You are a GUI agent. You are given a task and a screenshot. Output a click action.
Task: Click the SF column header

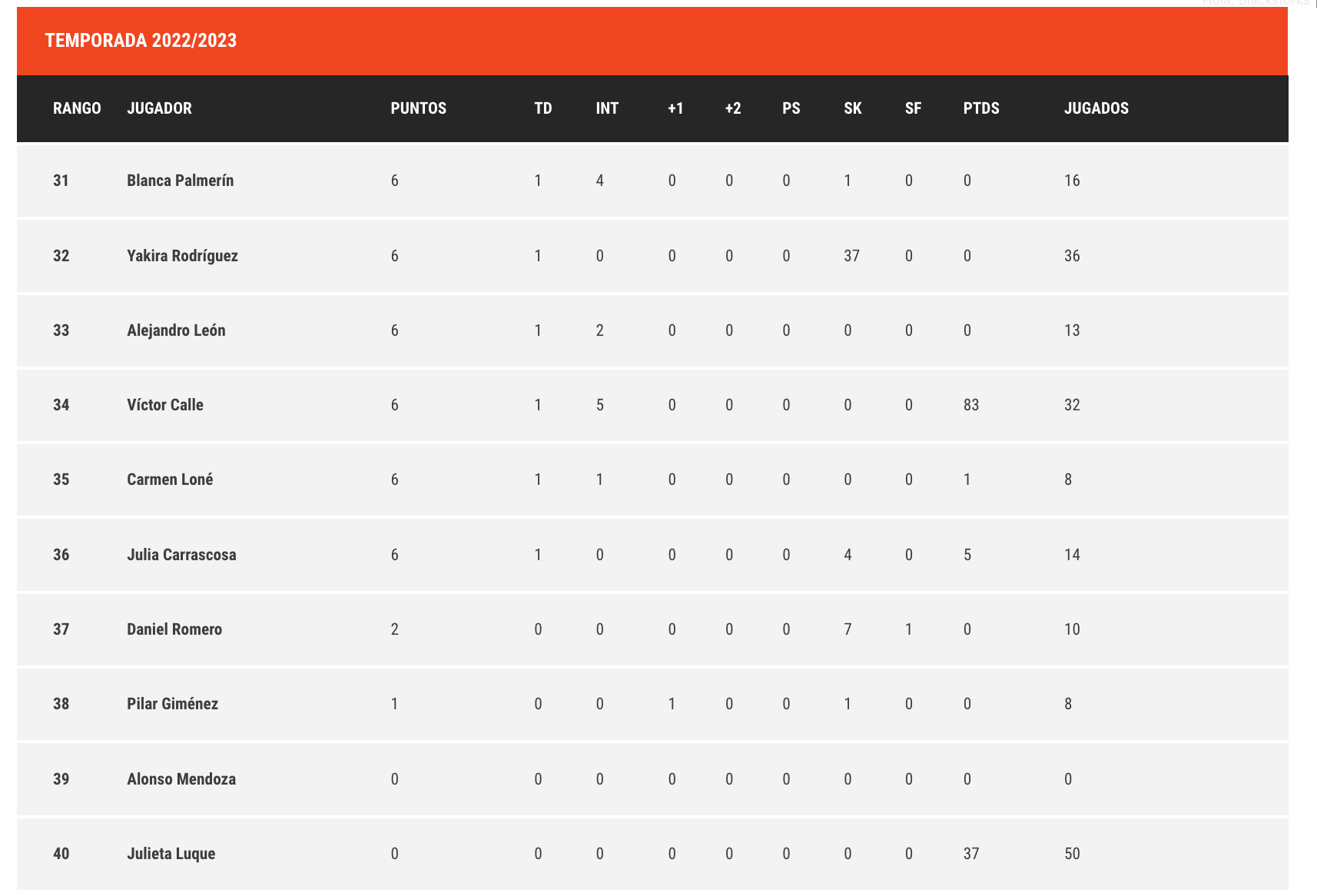pyautogui.click(x=913, y=108)
